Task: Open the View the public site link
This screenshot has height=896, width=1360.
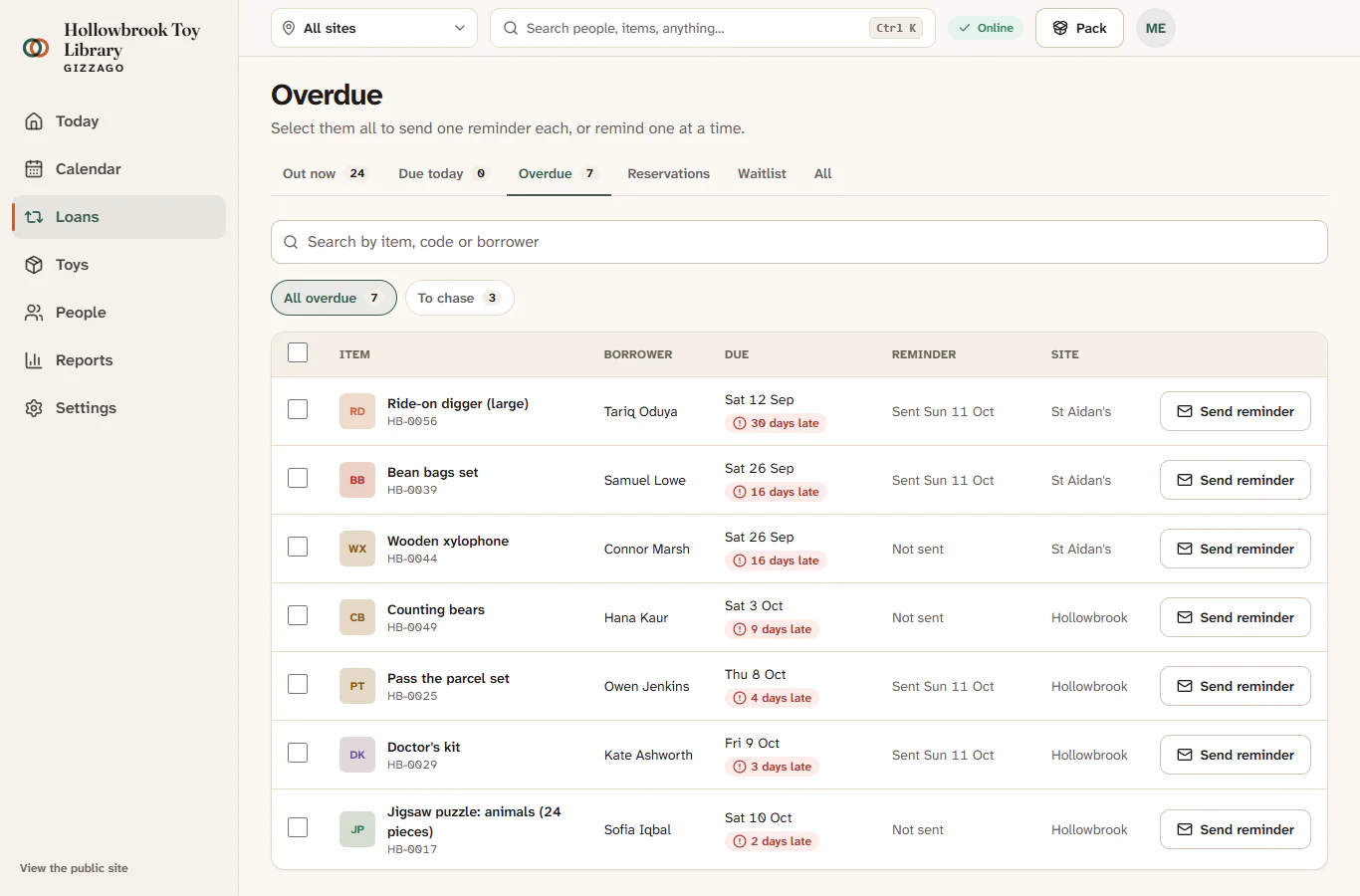Action: [x=74, y=868]
